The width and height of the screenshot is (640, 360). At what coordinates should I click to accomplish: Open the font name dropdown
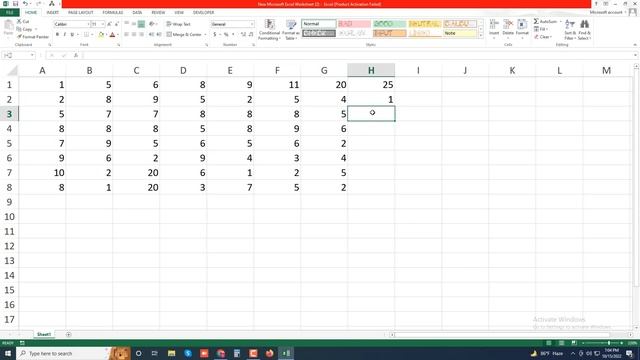88,24
